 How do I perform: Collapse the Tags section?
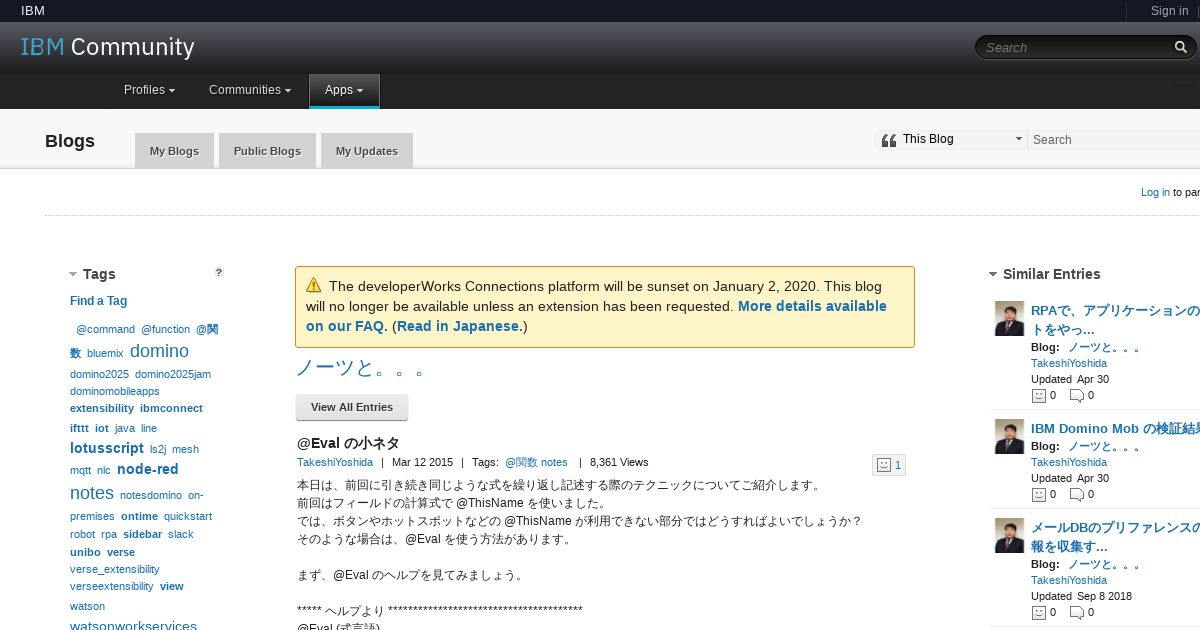point(73,274)
